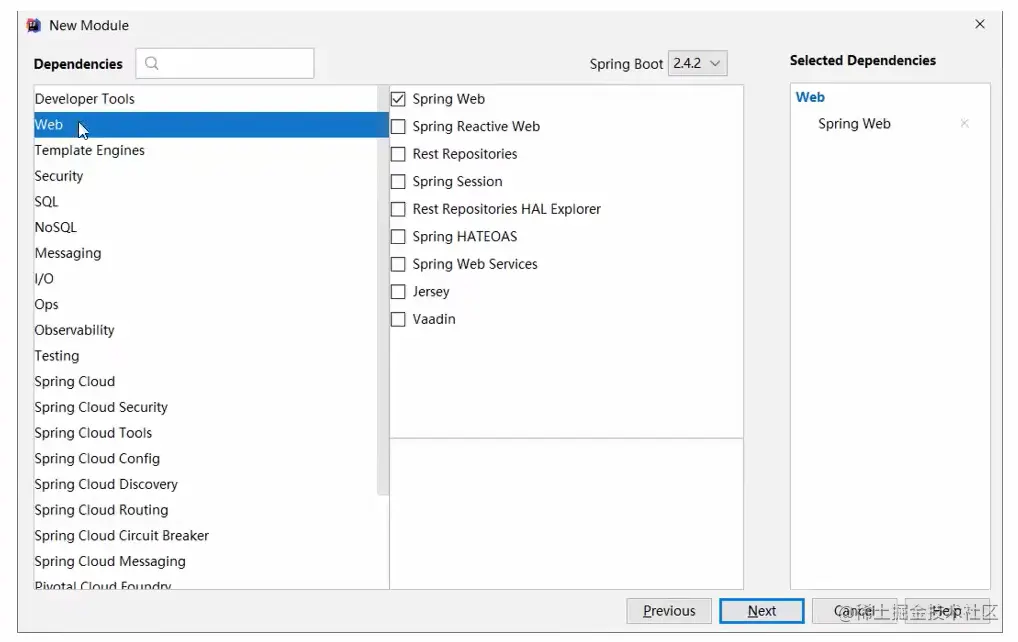Check the Jersey checkbox
This screenshot has width=1018, height=642.
tap(398, 292)
